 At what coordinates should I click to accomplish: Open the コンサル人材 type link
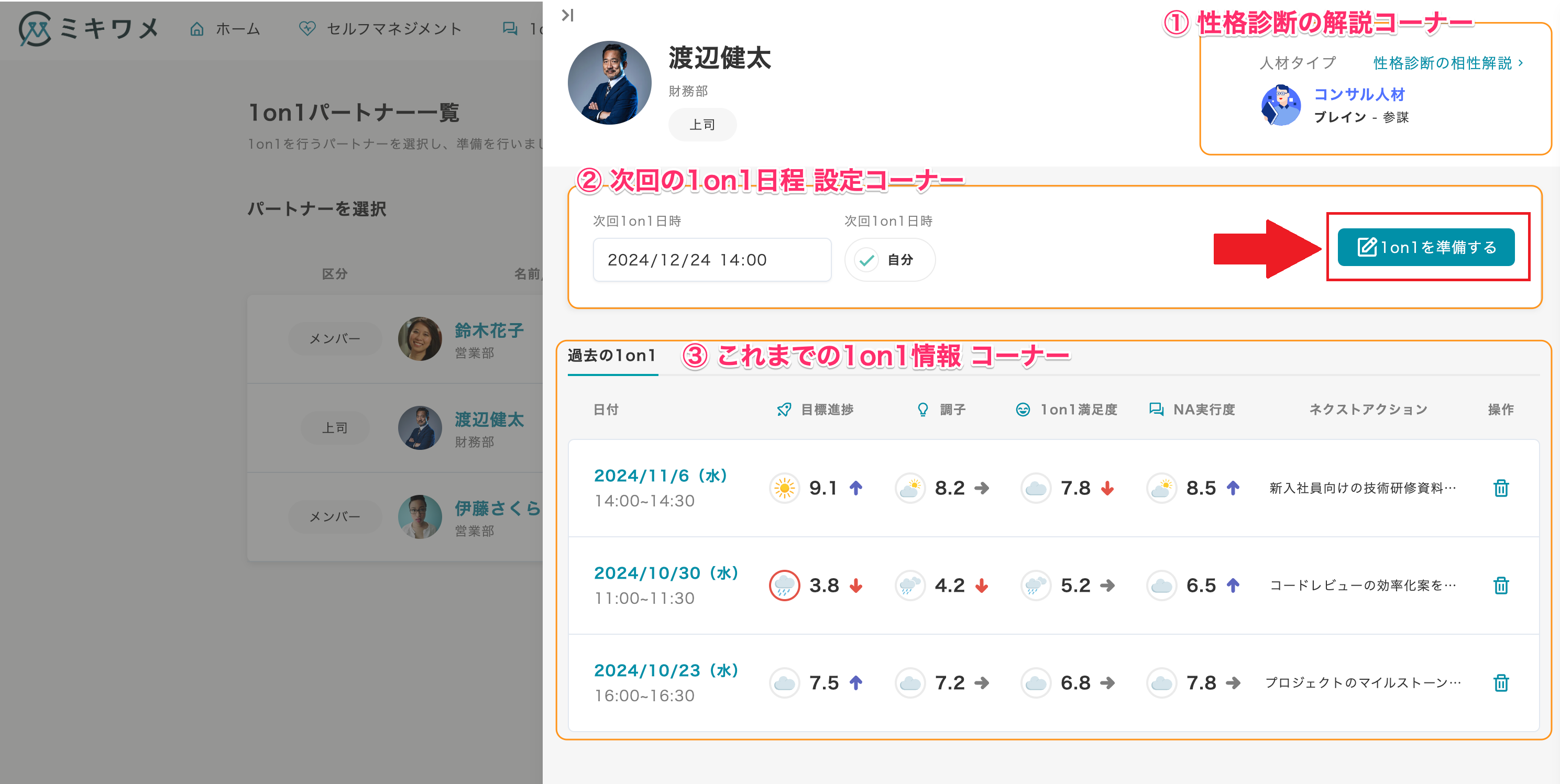pyautogui.click(x=1359, y=94)
